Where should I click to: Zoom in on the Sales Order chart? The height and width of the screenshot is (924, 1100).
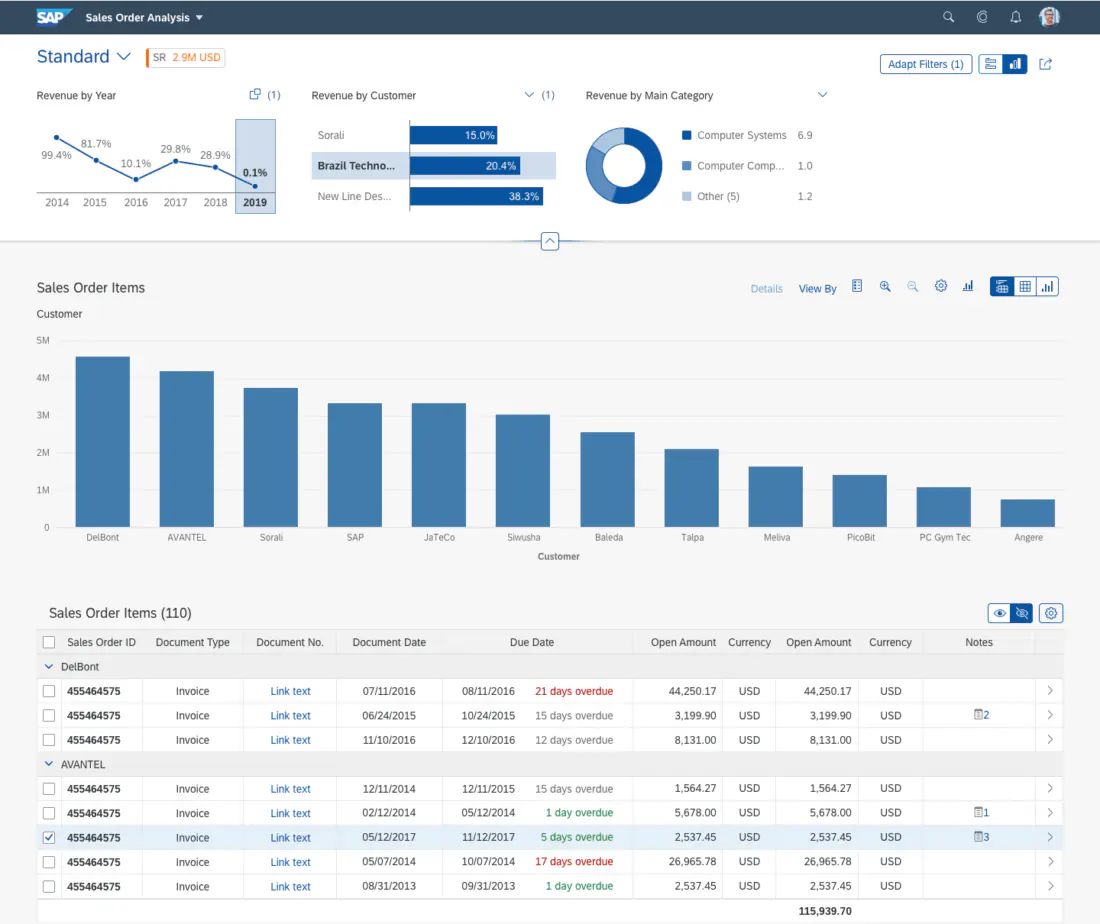[x=885, y=286]
